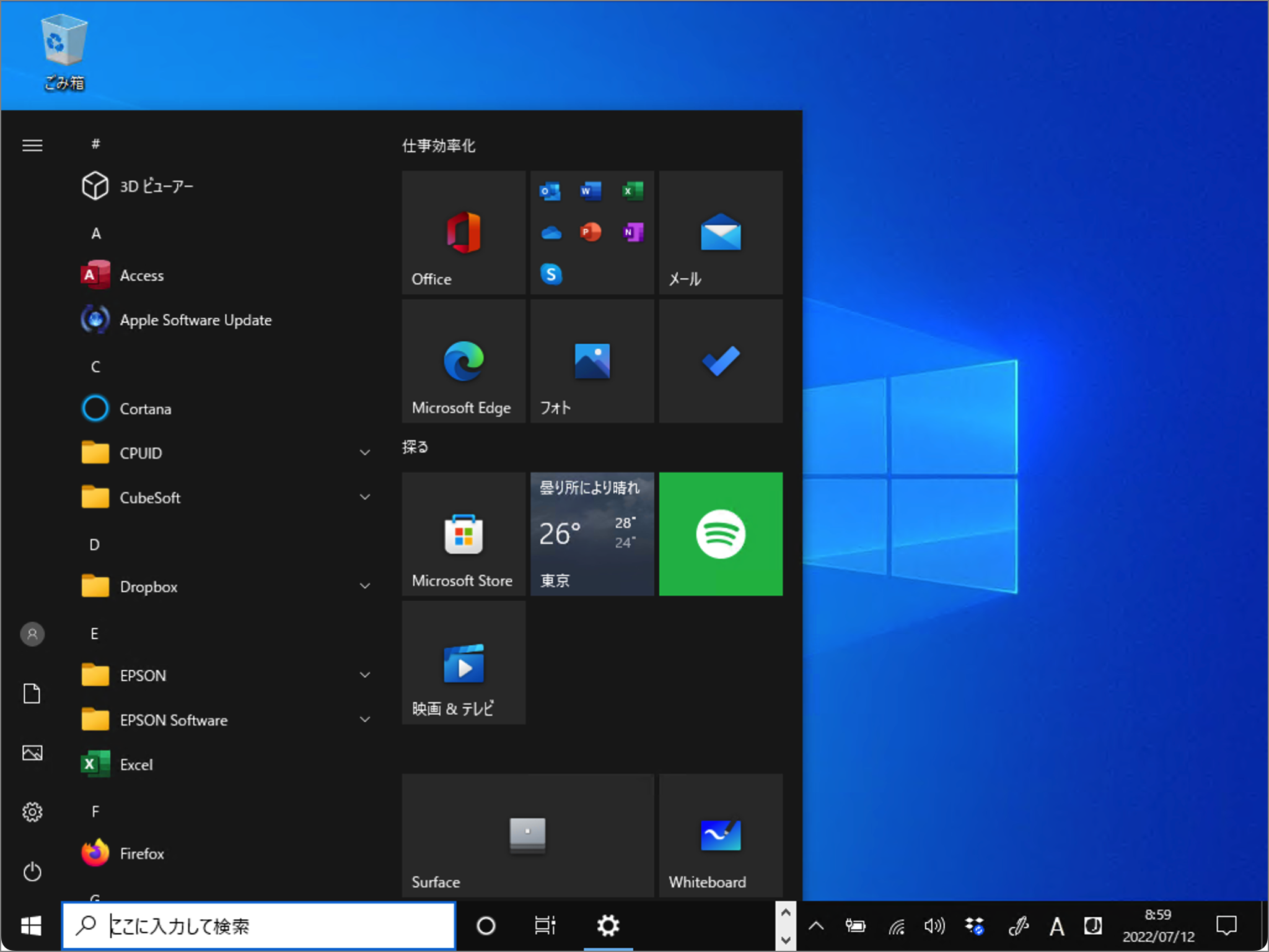Open the user account button

click(x=32, y=633)
